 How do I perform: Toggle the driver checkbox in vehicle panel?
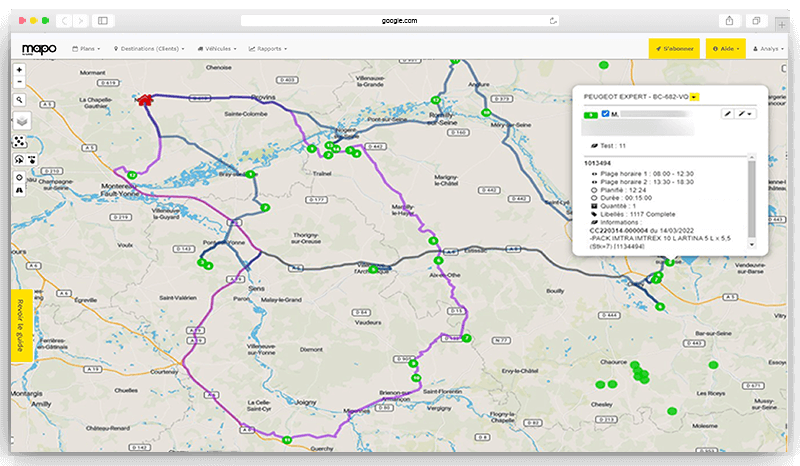[605, 114]
